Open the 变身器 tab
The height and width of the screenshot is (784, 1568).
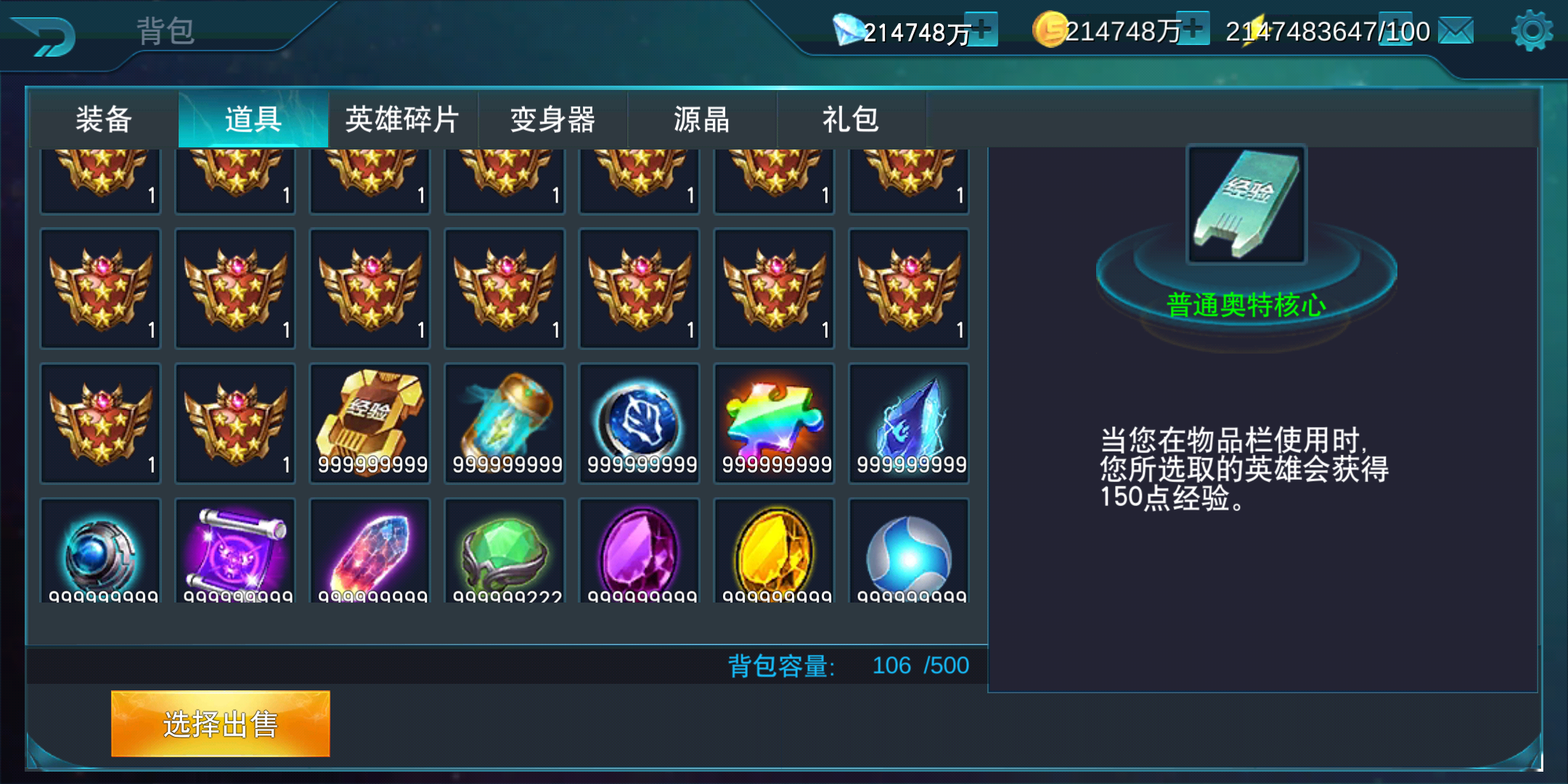click(552, 119)
